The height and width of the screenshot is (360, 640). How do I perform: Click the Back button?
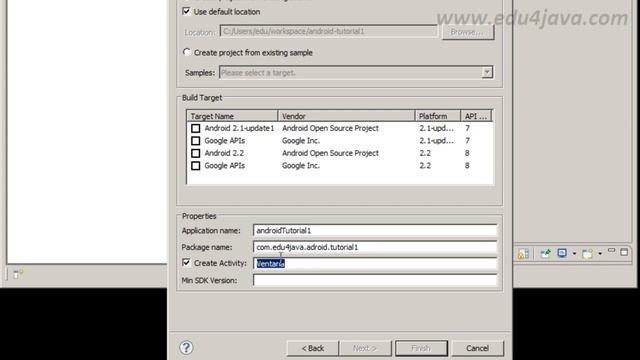click(313, 348)
